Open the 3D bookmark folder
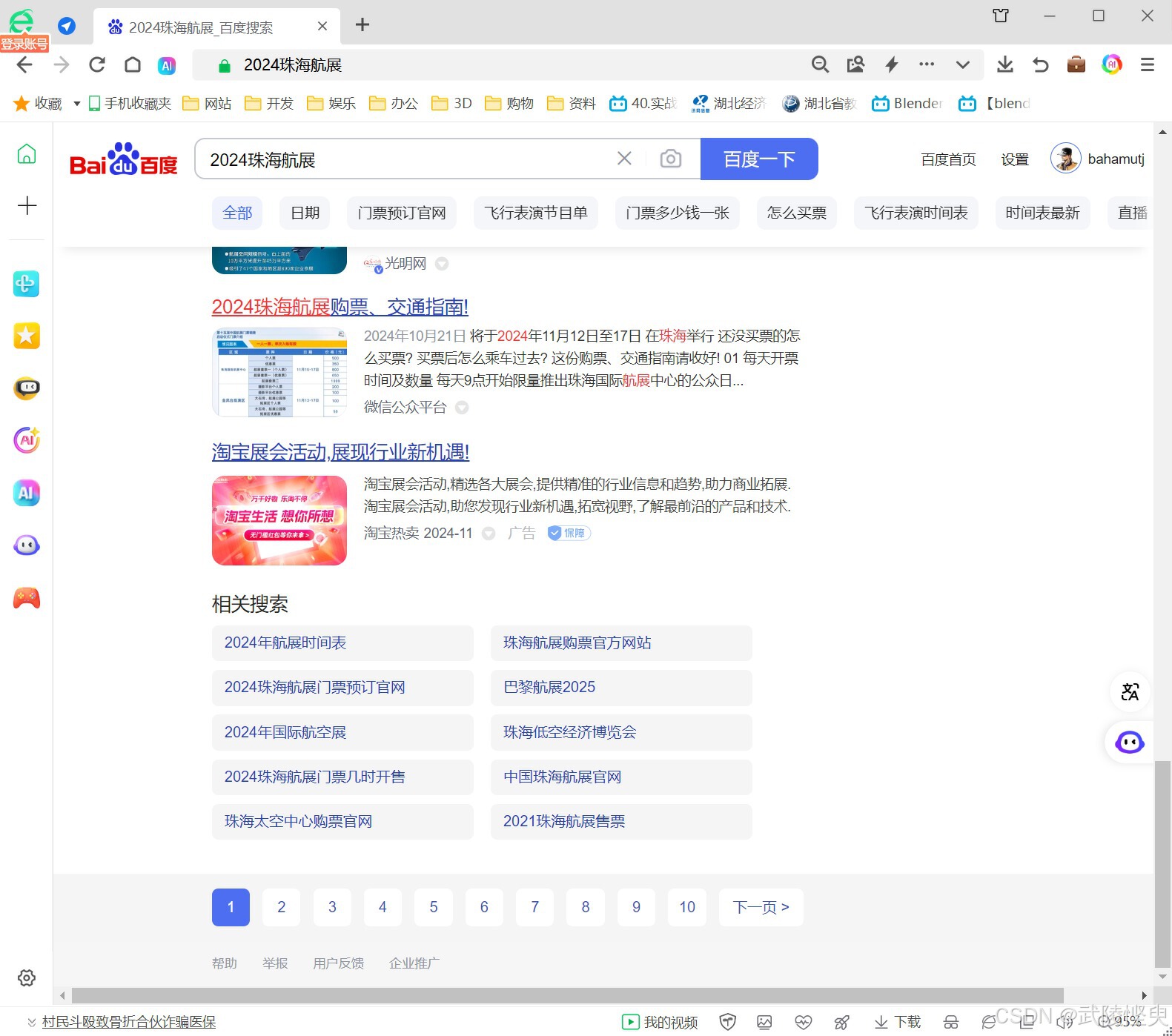This screenshot has height=1036, width=1172. coord(452,104)
